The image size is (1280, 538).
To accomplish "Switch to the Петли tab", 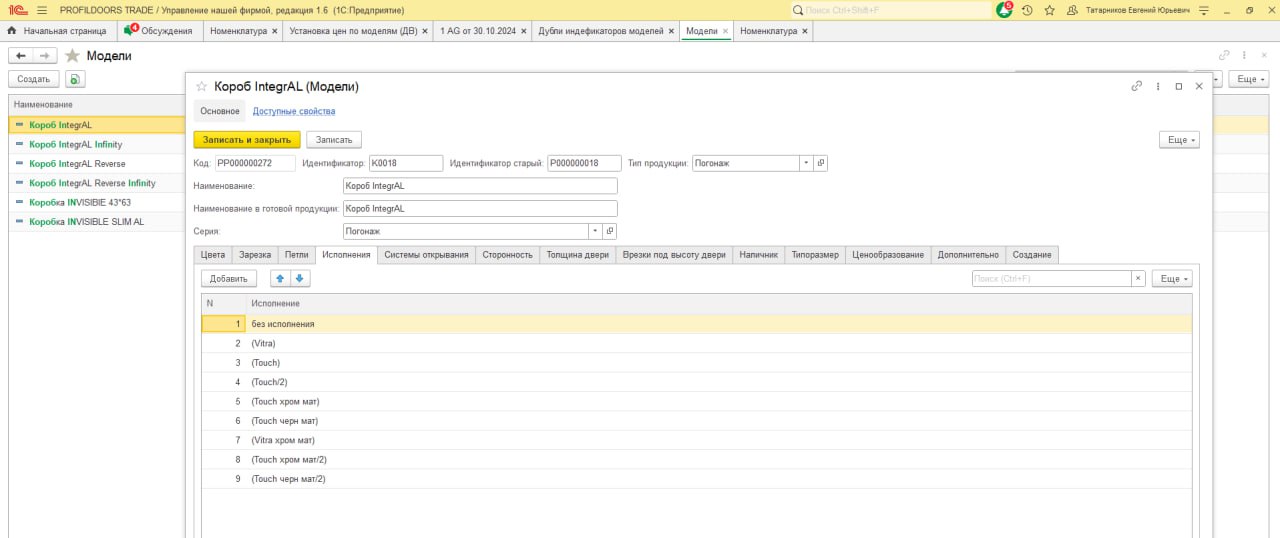I will pos(296,255).
